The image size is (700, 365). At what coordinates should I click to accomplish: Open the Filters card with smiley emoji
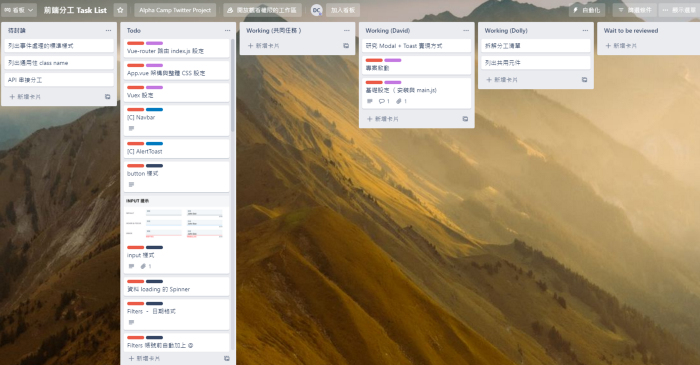[x=176, y=342]
